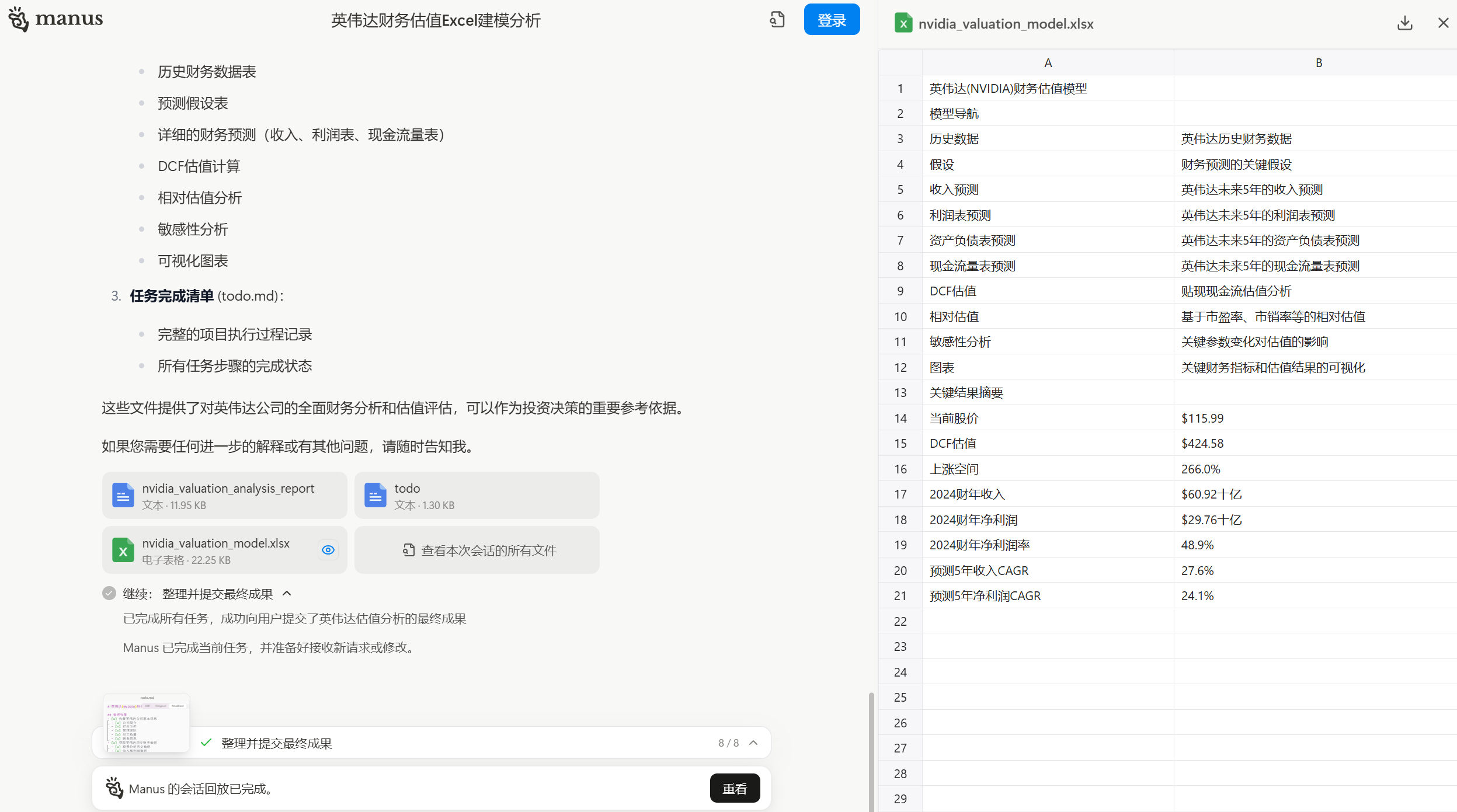The image size is (1457, 812).
Task: Click cell 收入预测 in column A
Action: pos(1048,190)
